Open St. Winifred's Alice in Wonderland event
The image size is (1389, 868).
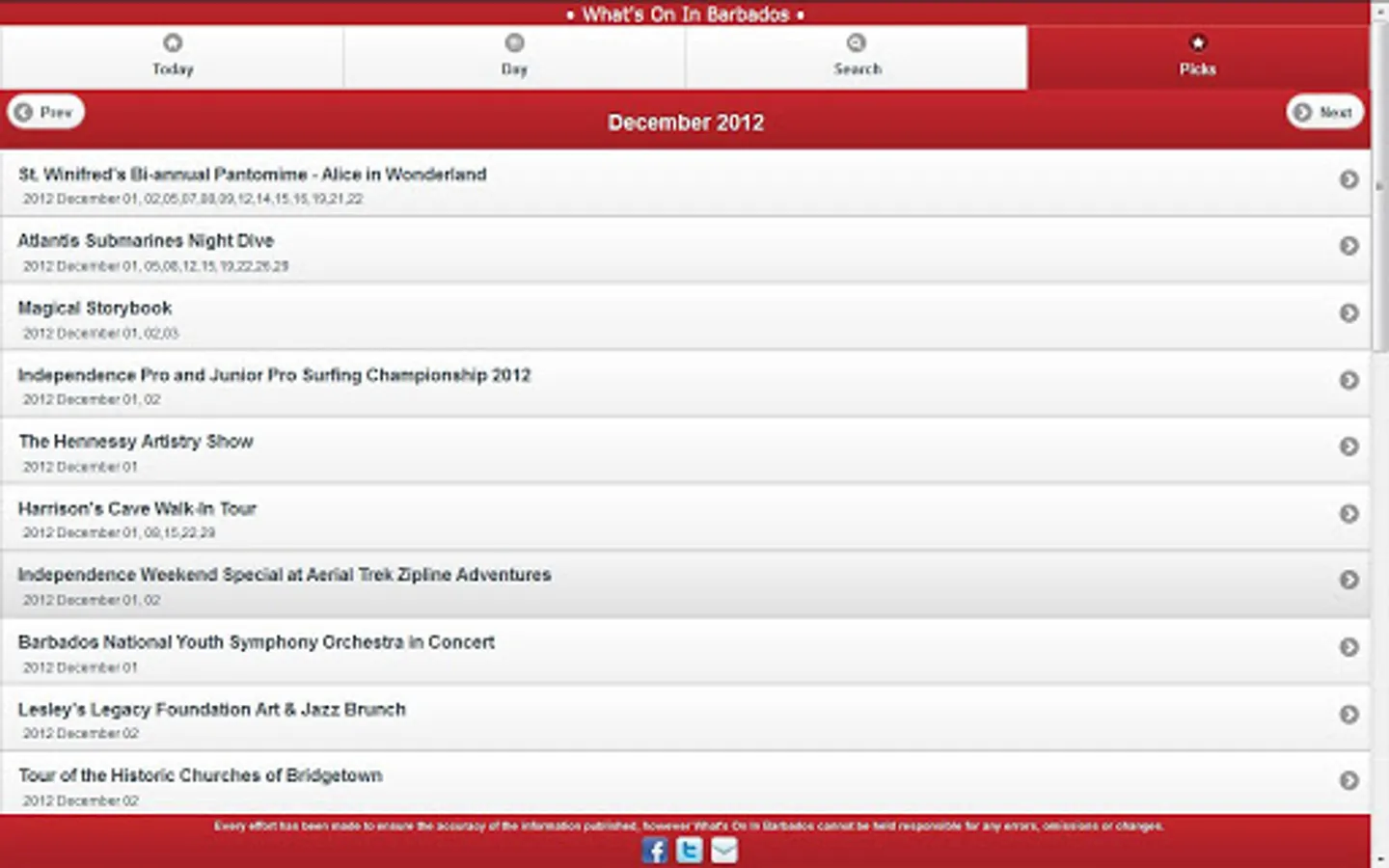point(685,183)
